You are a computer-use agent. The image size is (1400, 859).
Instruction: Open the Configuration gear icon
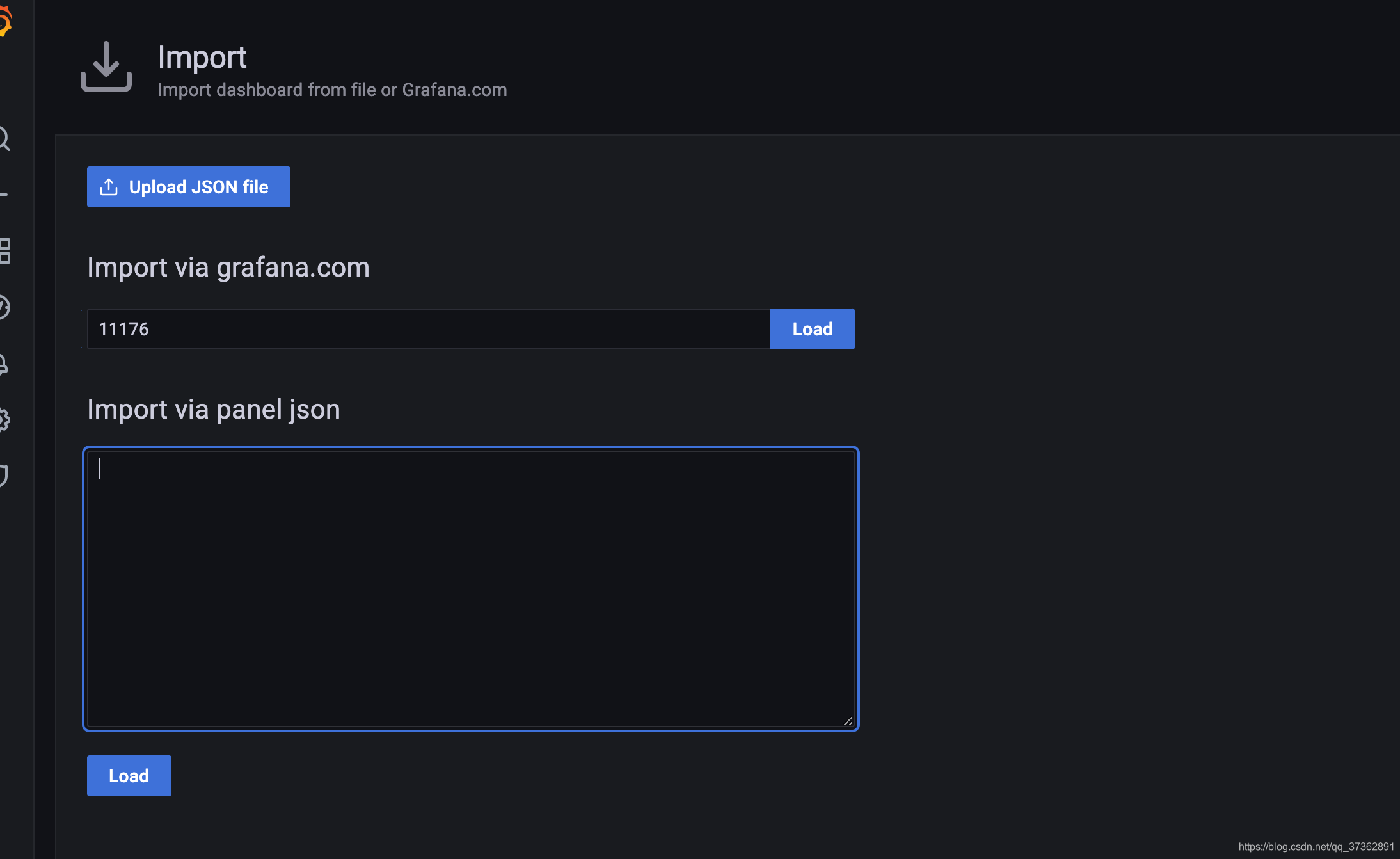click(4, 420)
